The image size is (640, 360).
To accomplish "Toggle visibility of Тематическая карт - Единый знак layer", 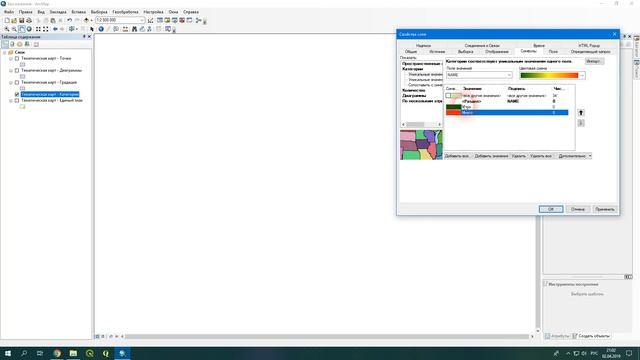I will (17, 100).
